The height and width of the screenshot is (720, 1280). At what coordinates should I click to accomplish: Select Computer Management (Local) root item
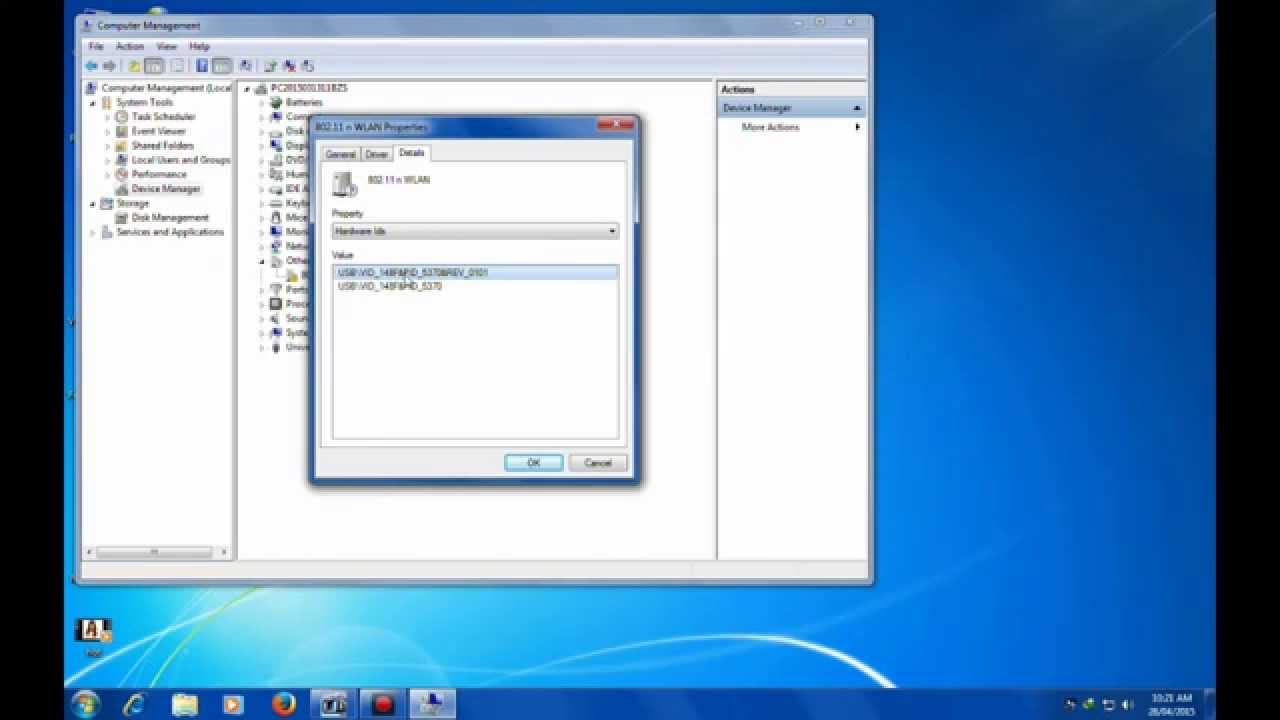166,88
